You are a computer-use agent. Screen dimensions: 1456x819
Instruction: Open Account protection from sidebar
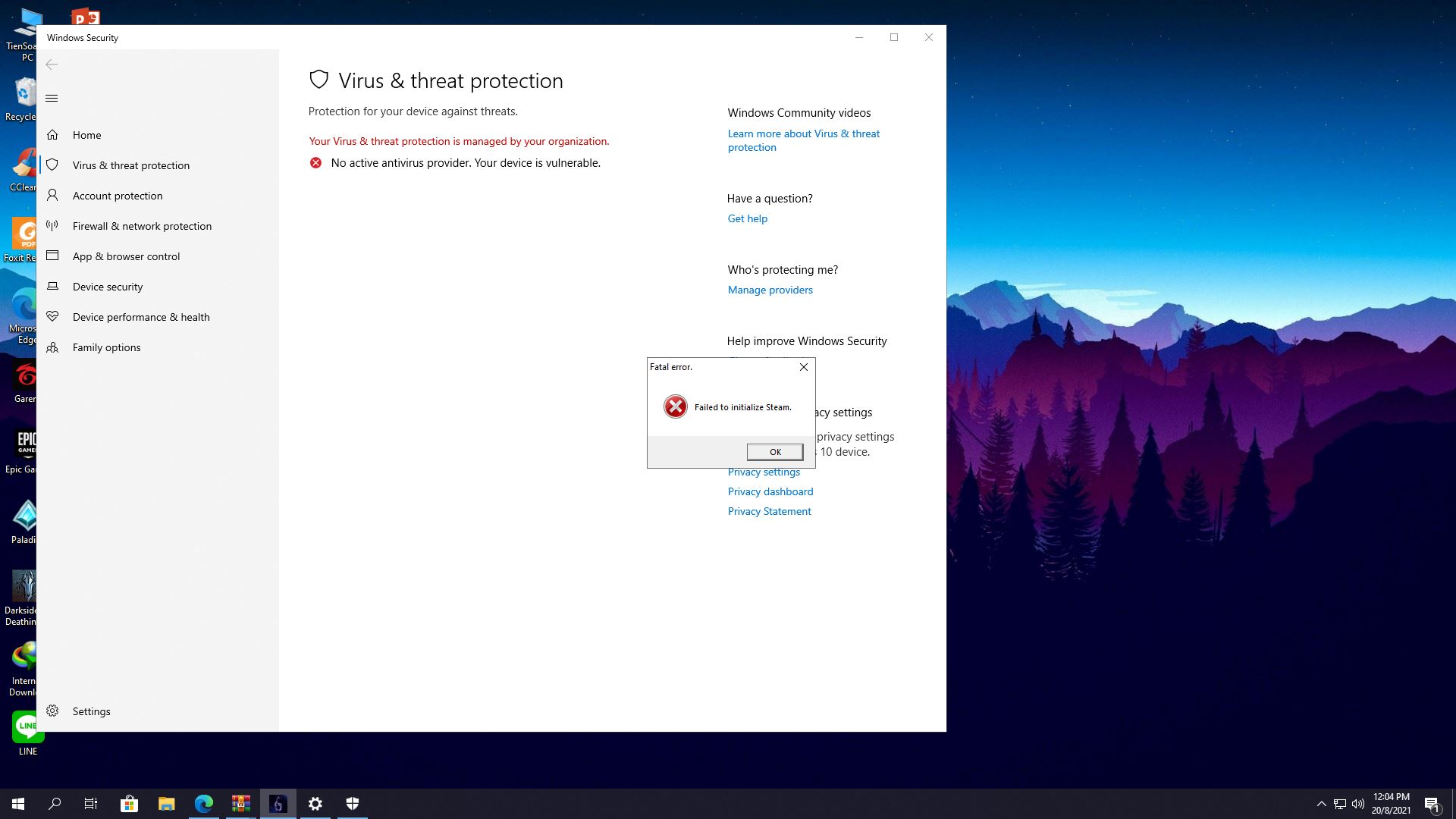click(118, 196)
